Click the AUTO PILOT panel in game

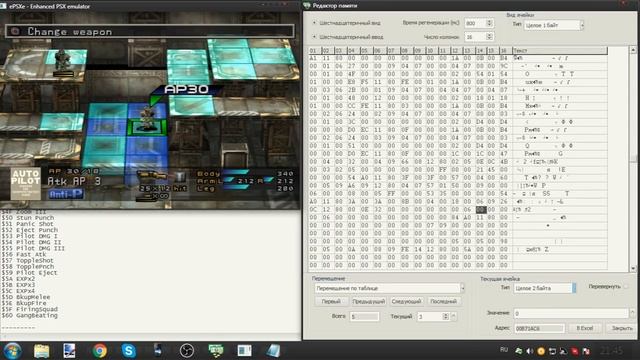[26, 183]
